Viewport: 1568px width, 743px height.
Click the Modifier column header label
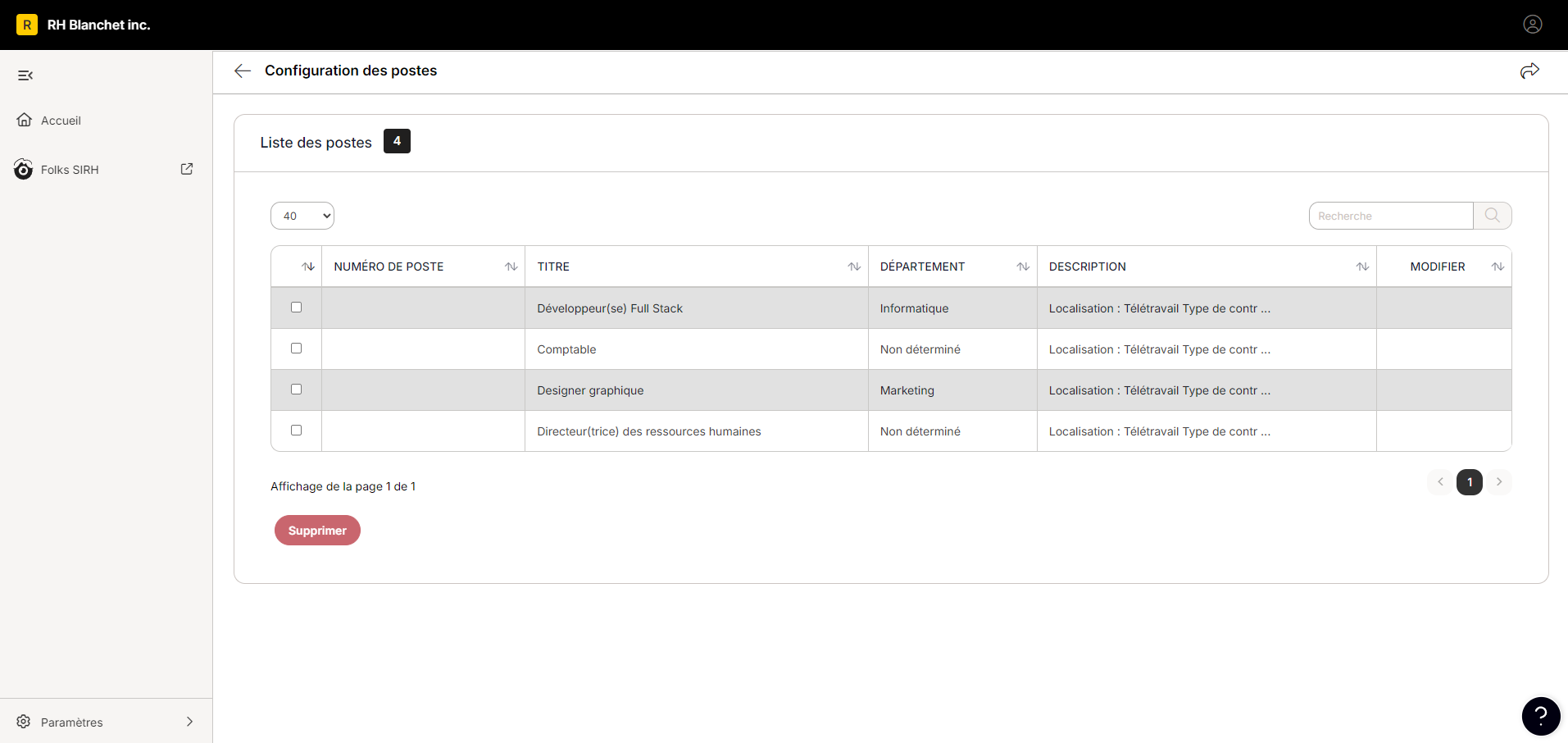pyautogui.click(x=1438, y=267)
